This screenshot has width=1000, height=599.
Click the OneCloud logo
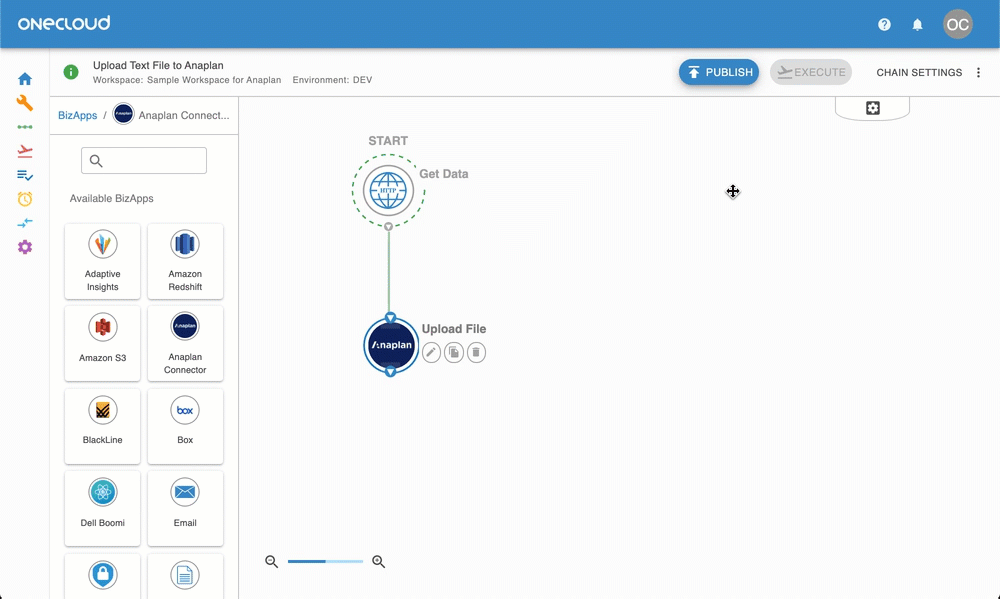coord(64,24)
